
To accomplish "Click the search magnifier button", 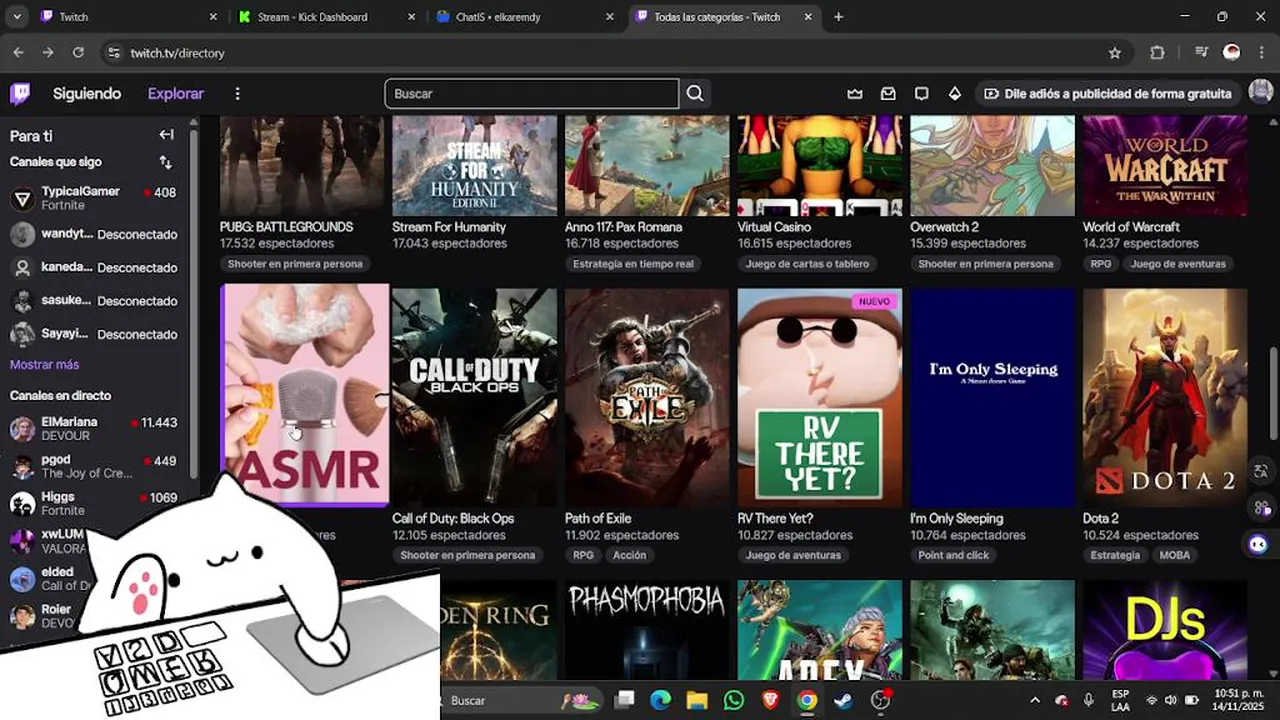I will [x=695, y=94].
